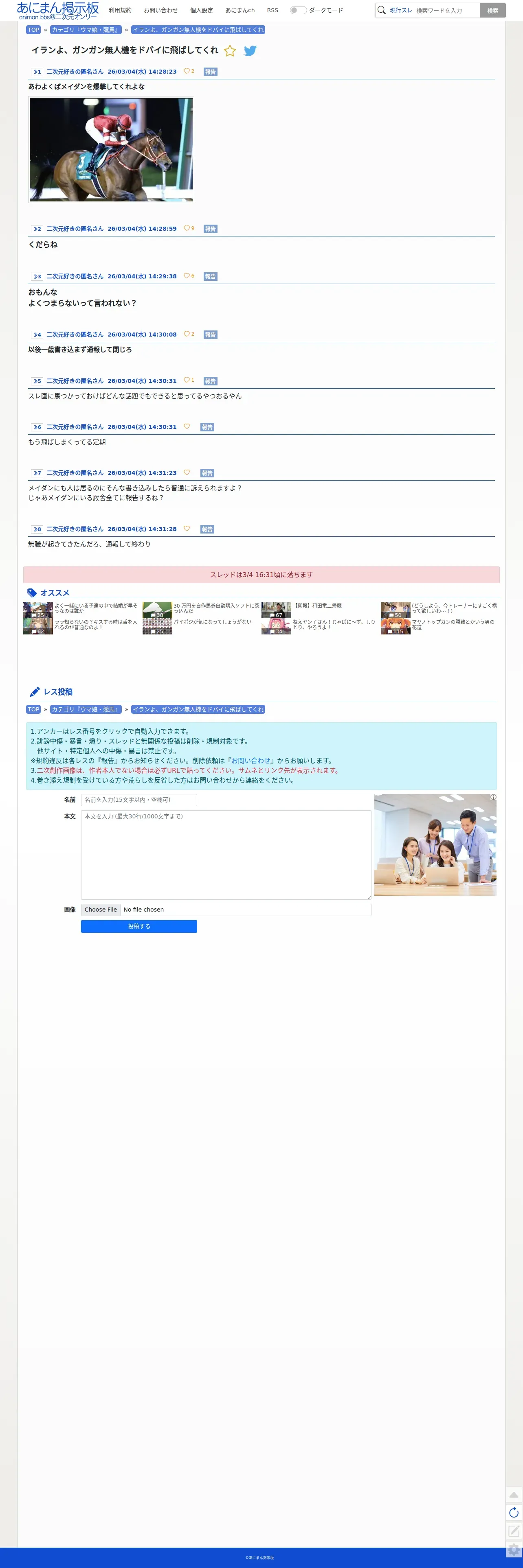Click the あにまん掲示板 site logo

tap(58, 10)
